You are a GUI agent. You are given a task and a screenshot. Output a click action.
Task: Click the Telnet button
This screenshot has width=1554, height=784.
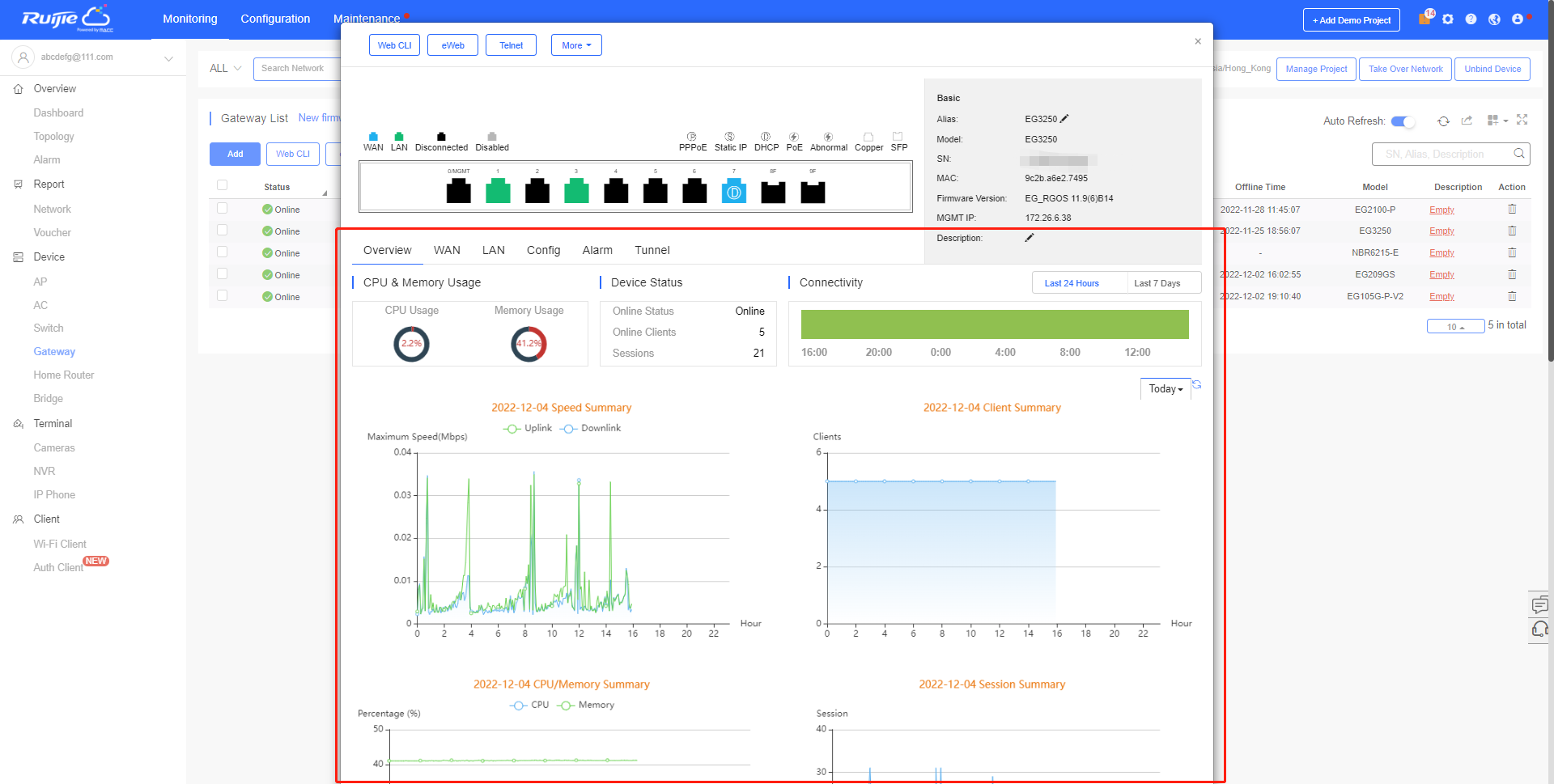pos(511,45)
